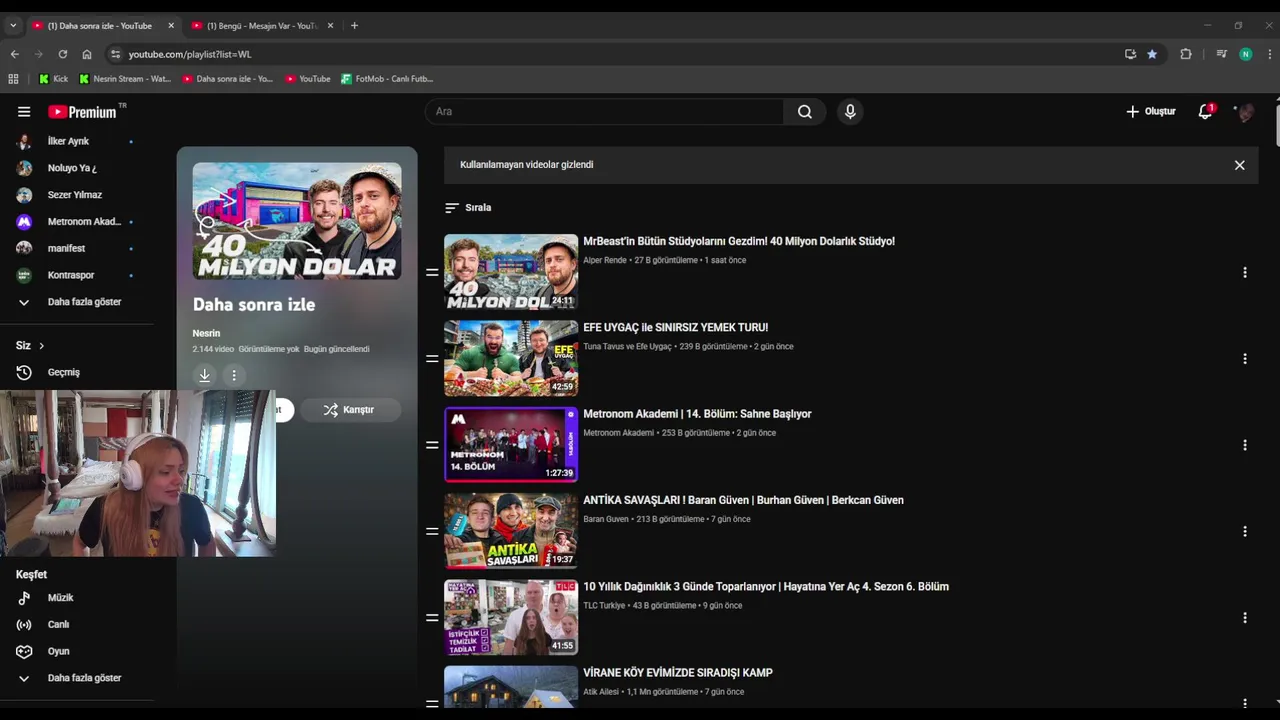1280x720 pixels.
Task: Open options for ANTİKA SAVAŞLARI video
Action: click(x=1245, y=531)
